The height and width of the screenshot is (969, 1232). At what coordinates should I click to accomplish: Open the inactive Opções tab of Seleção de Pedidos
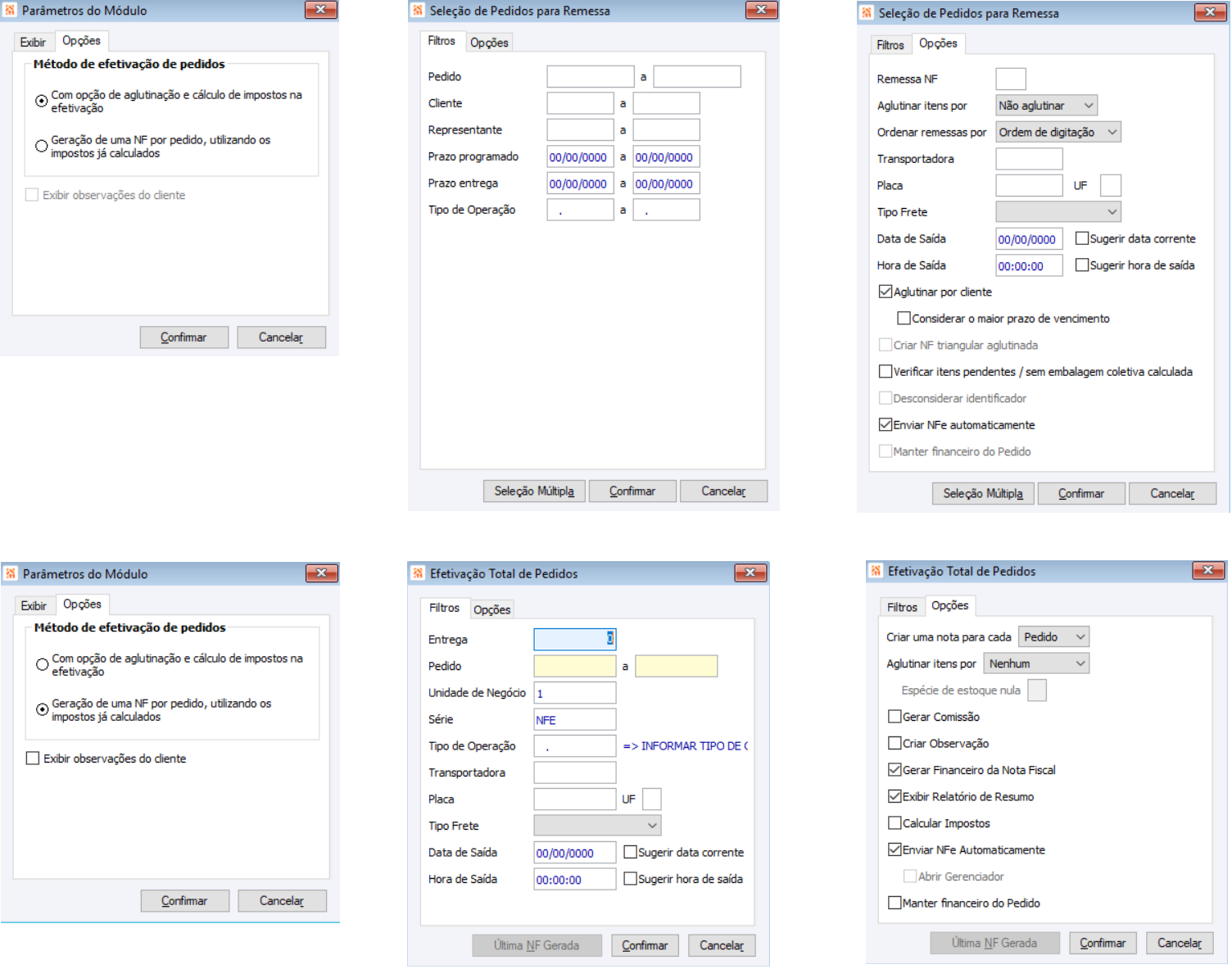click(489, 43)
